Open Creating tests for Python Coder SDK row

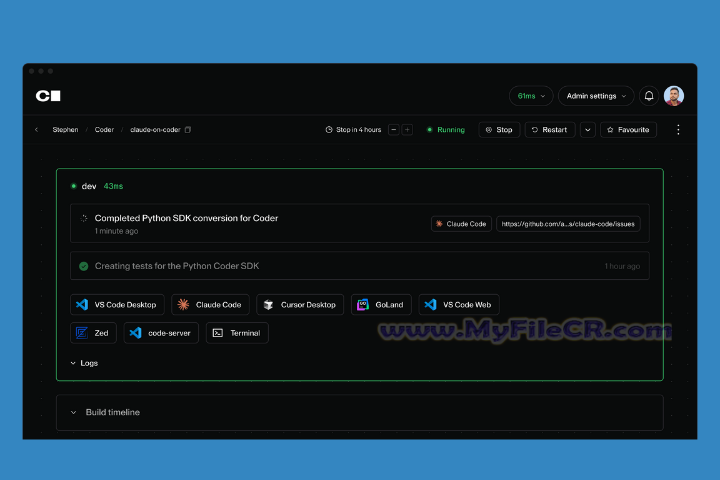pos(360,266)
